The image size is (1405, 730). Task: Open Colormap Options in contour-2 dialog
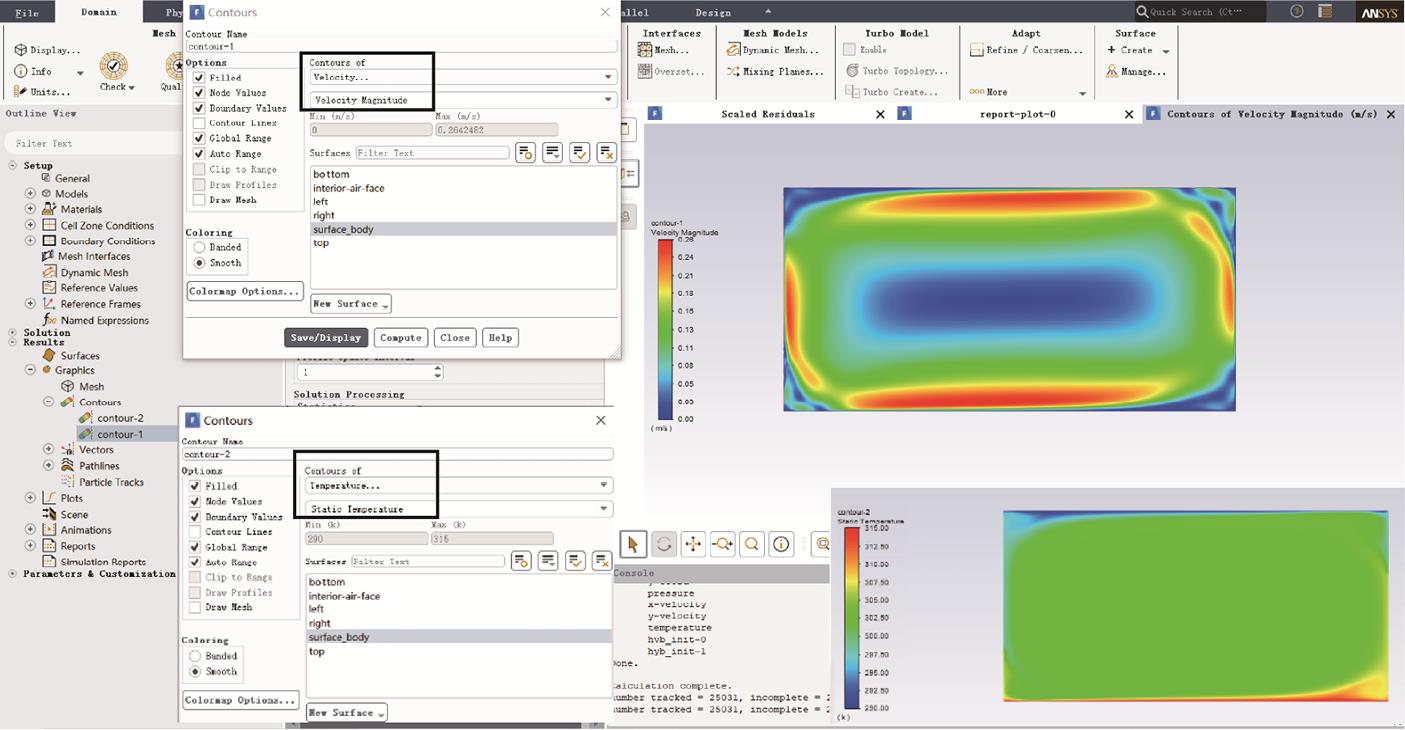pyautogui.click(x=241, y=700)
